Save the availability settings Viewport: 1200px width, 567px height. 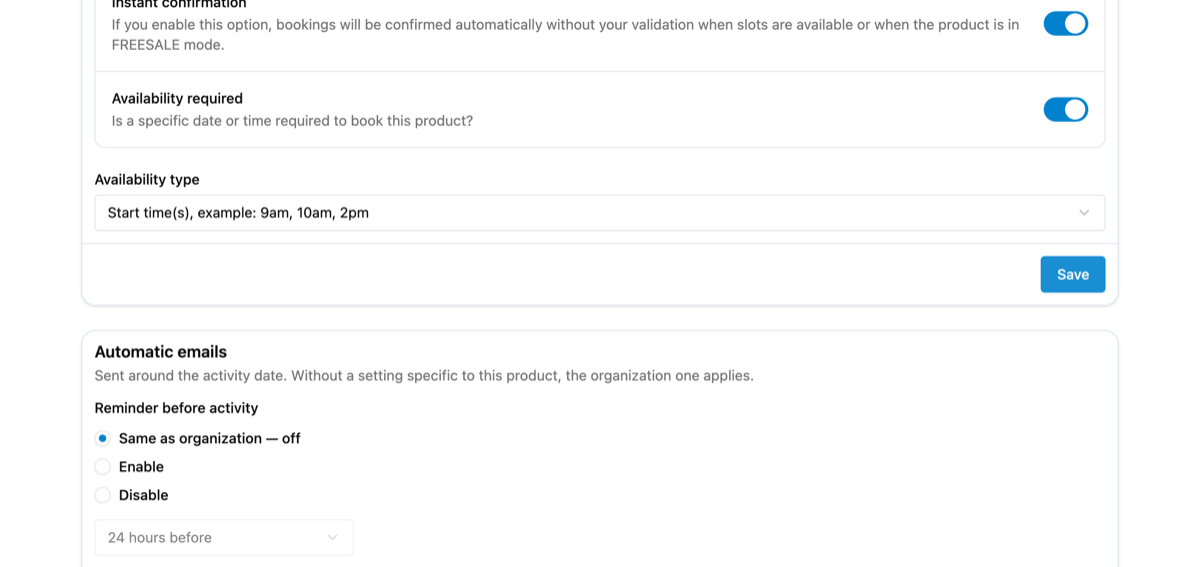(1072, 274)
